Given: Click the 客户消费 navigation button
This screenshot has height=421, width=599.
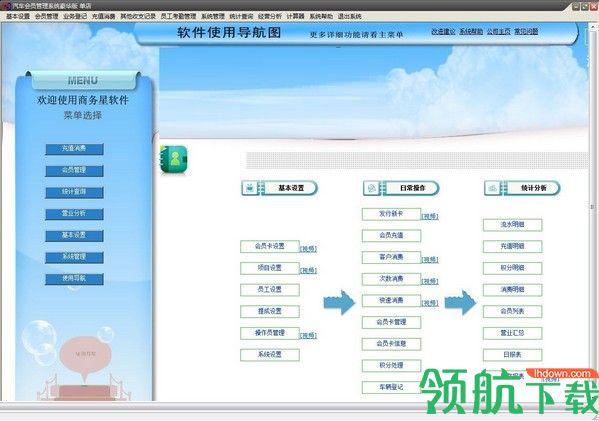Looking at the screenshot, I should (391, 257).
